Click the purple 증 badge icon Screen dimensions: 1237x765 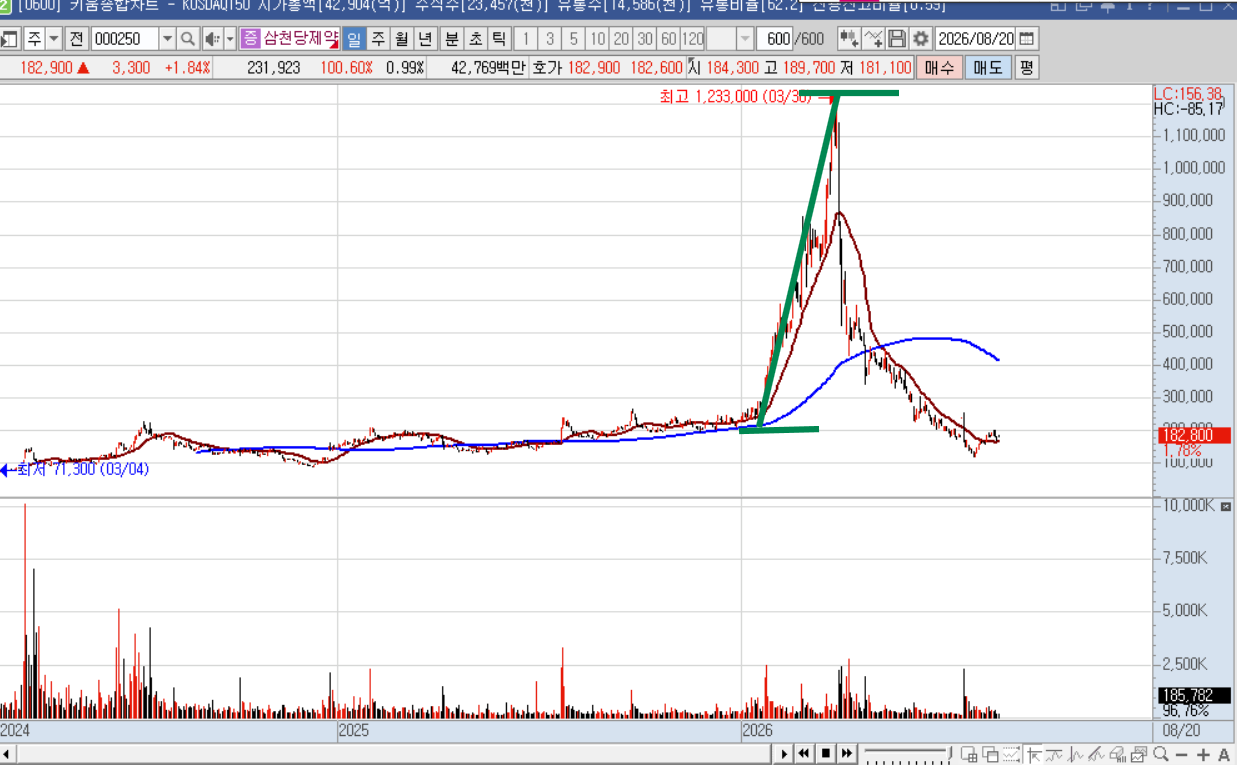250,39
